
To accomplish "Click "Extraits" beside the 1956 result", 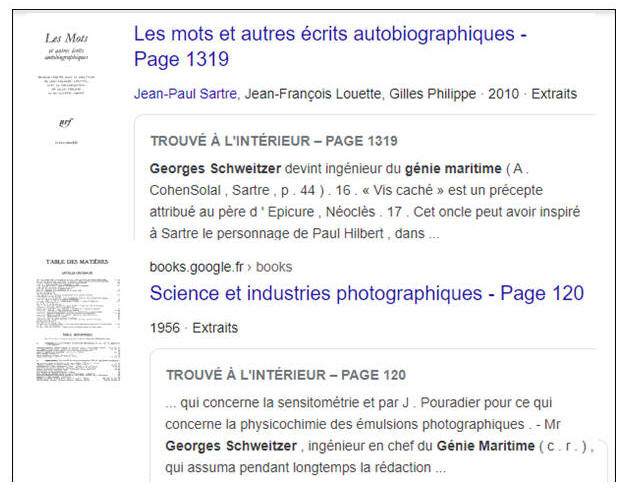I will (x=215, y=327).
